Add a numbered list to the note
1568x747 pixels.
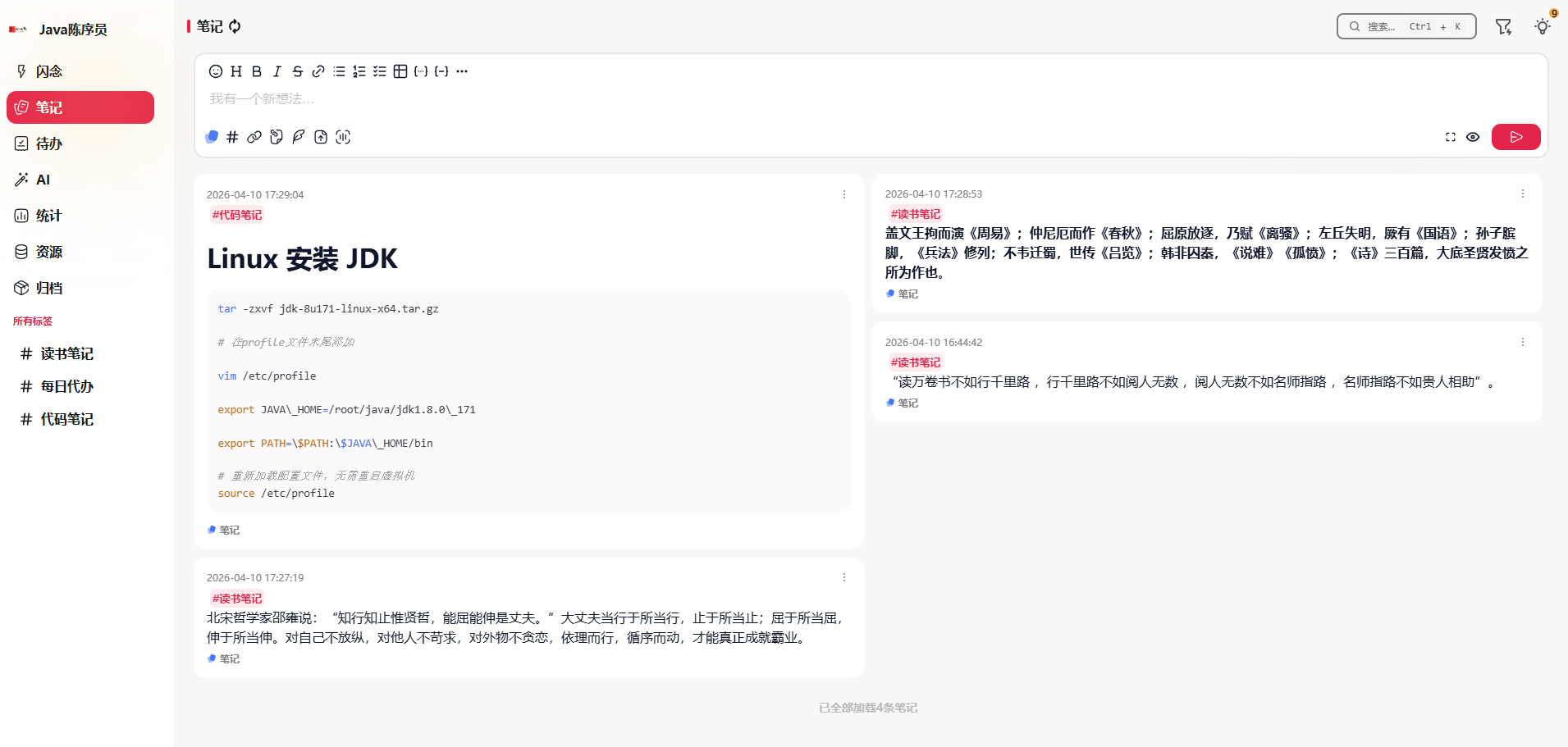[359, 71]
